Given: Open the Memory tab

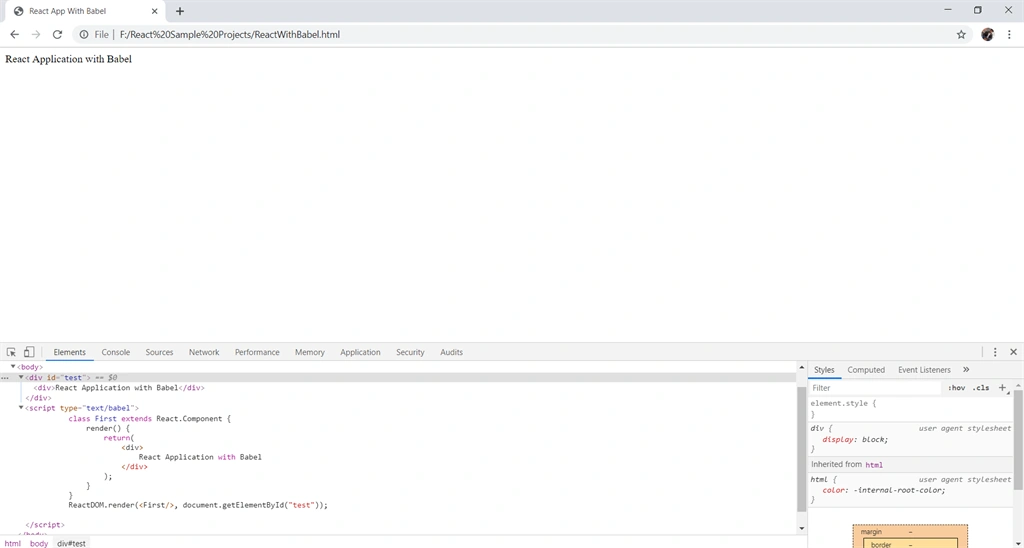Looking at the screenshot, I should (x=310, y=352).
